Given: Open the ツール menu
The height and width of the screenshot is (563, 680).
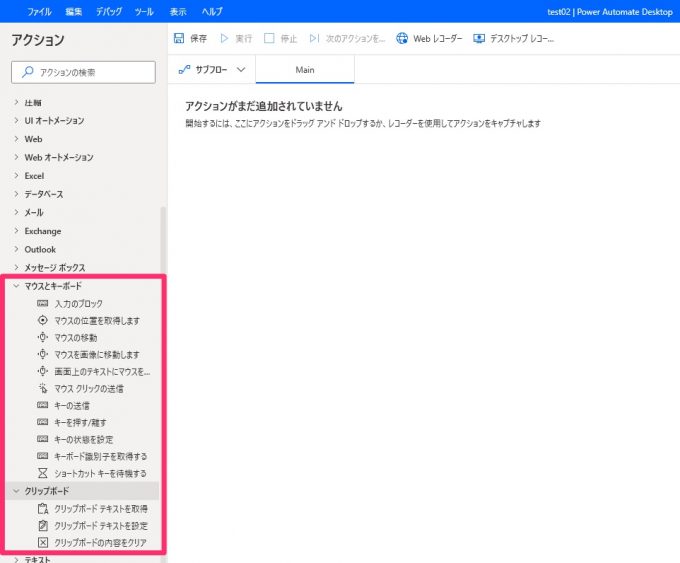Looking at the screenshot, I should [x=144, y=12].
